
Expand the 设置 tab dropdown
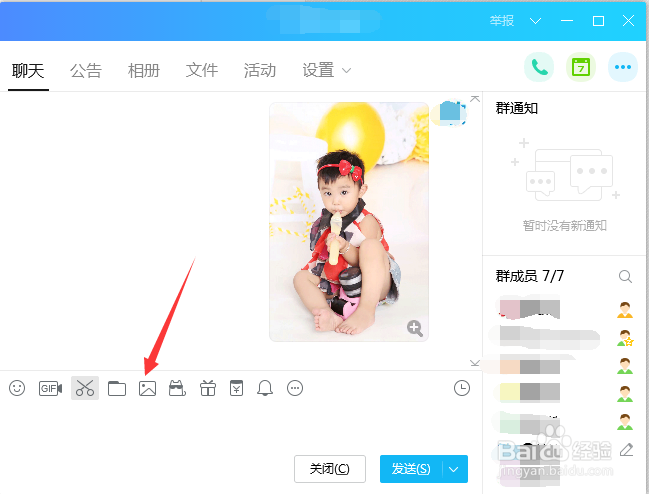[346, 70]
